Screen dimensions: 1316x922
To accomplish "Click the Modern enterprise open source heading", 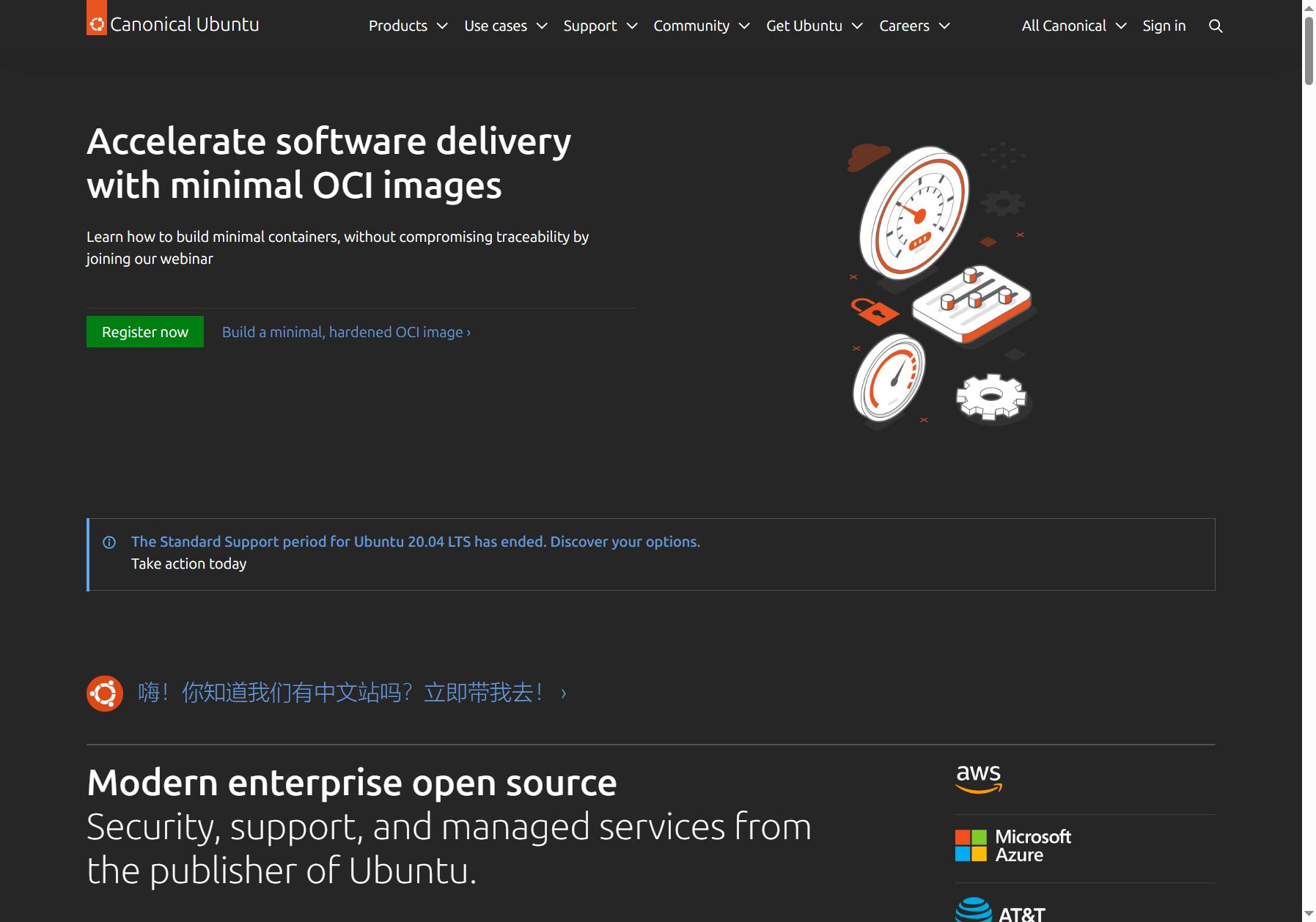I will 352,782.
